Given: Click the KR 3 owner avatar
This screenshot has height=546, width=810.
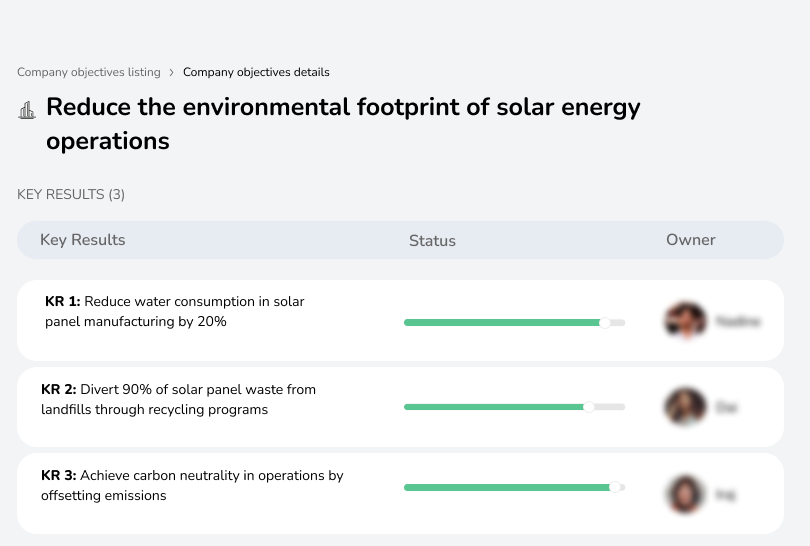Looking at the screenshot, I should 686,494.
